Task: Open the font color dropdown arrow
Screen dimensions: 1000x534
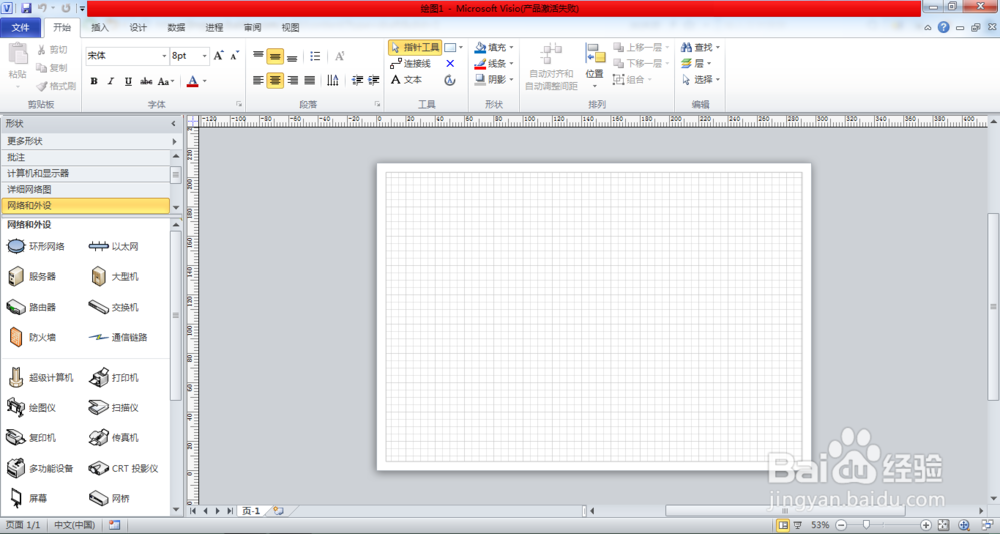Action: click(x=205, y=81)
